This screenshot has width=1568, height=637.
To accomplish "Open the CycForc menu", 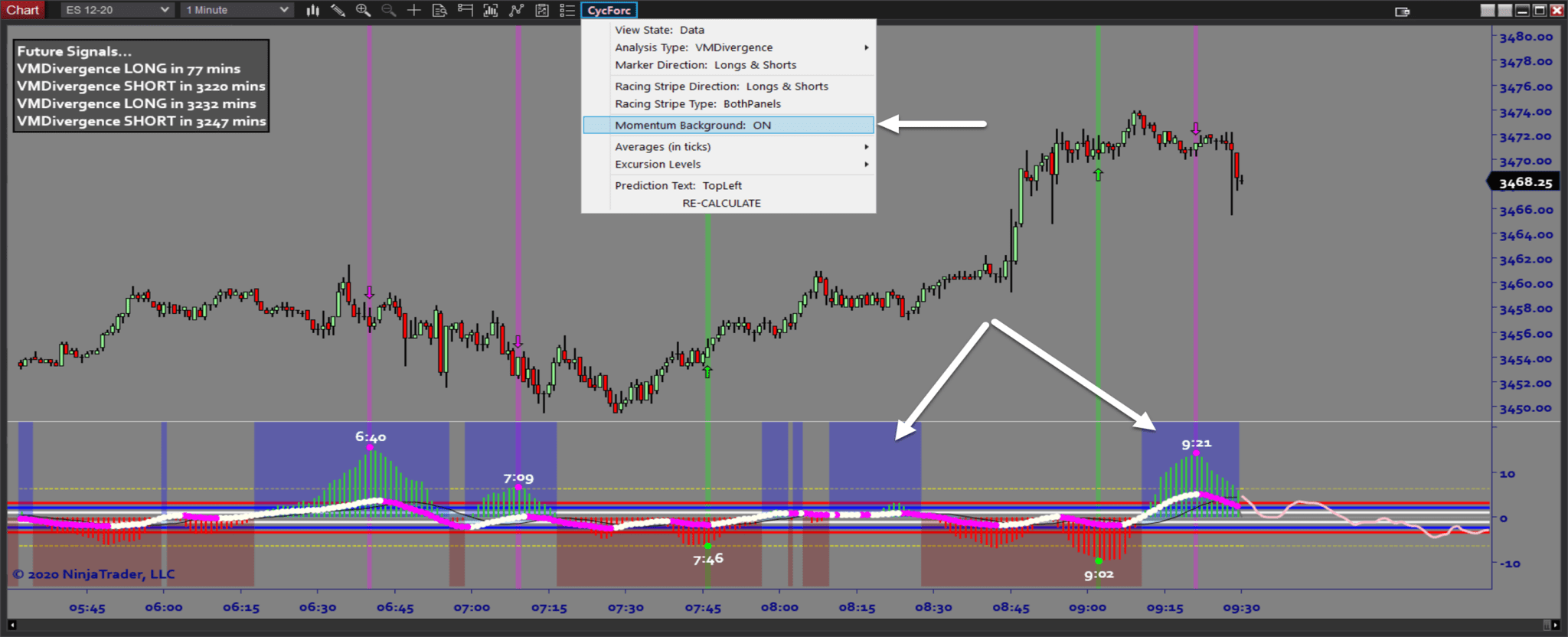I will pyautogui.click(x=609, y=10).
